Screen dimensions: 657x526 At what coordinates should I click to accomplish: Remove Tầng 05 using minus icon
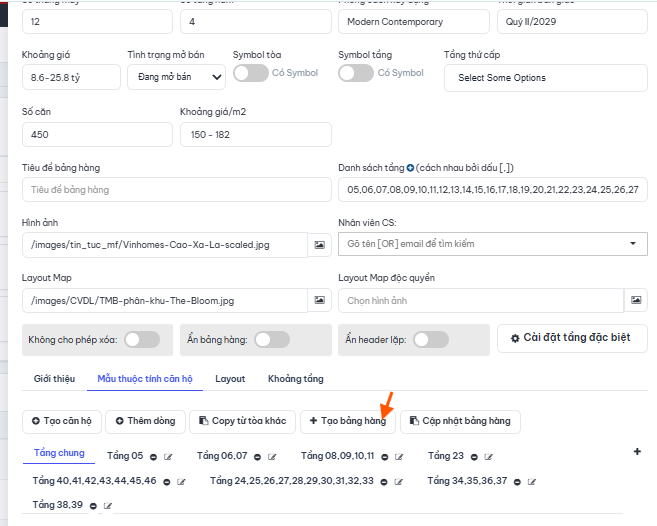coord(154,457)
